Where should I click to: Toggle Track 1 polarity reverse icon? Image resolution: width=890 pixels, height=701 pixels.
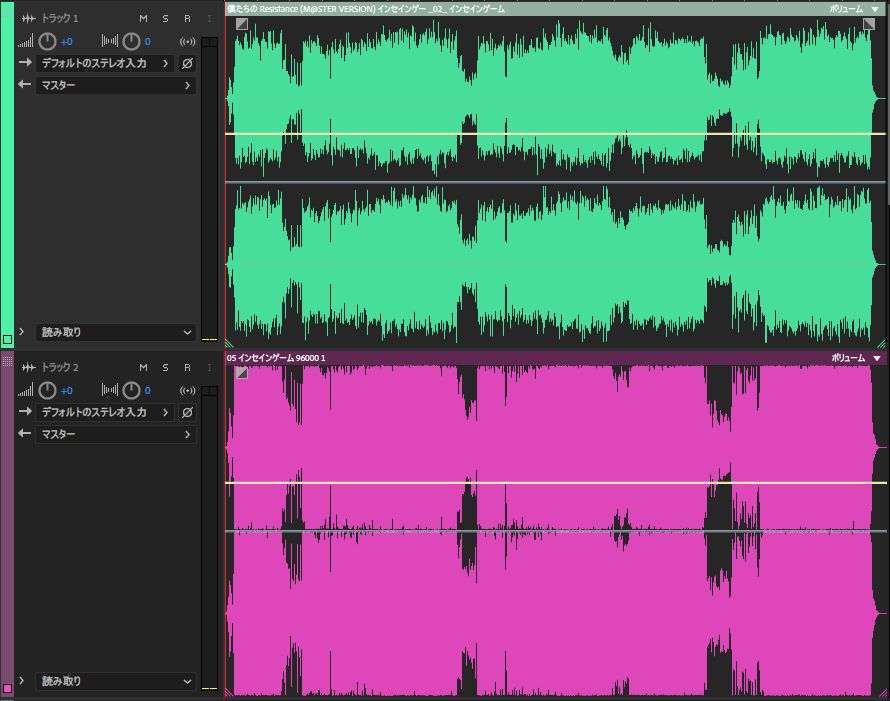187,64
